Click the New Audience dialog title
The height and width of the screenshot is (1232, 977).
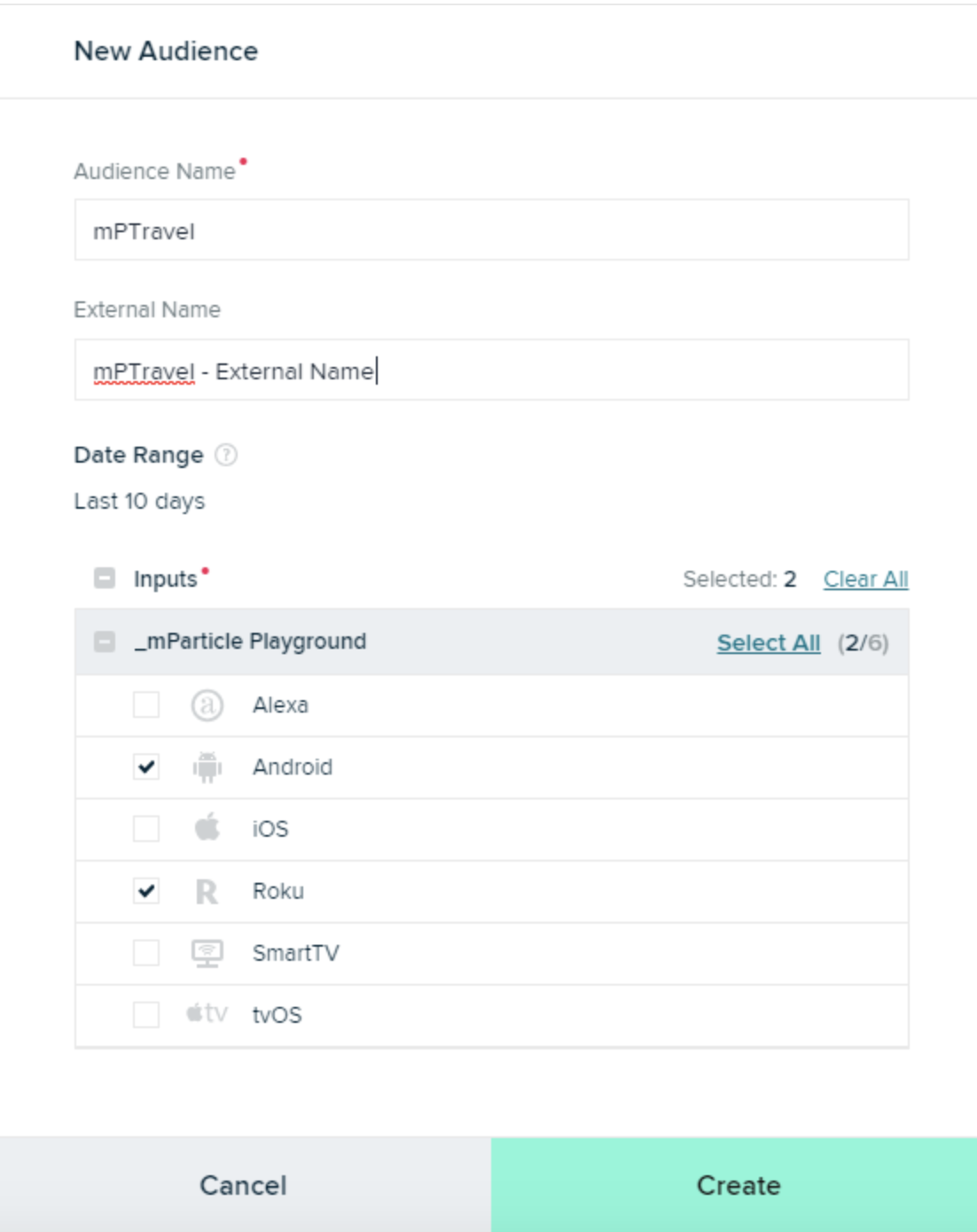pyautogui.click(x=166, y=51)
